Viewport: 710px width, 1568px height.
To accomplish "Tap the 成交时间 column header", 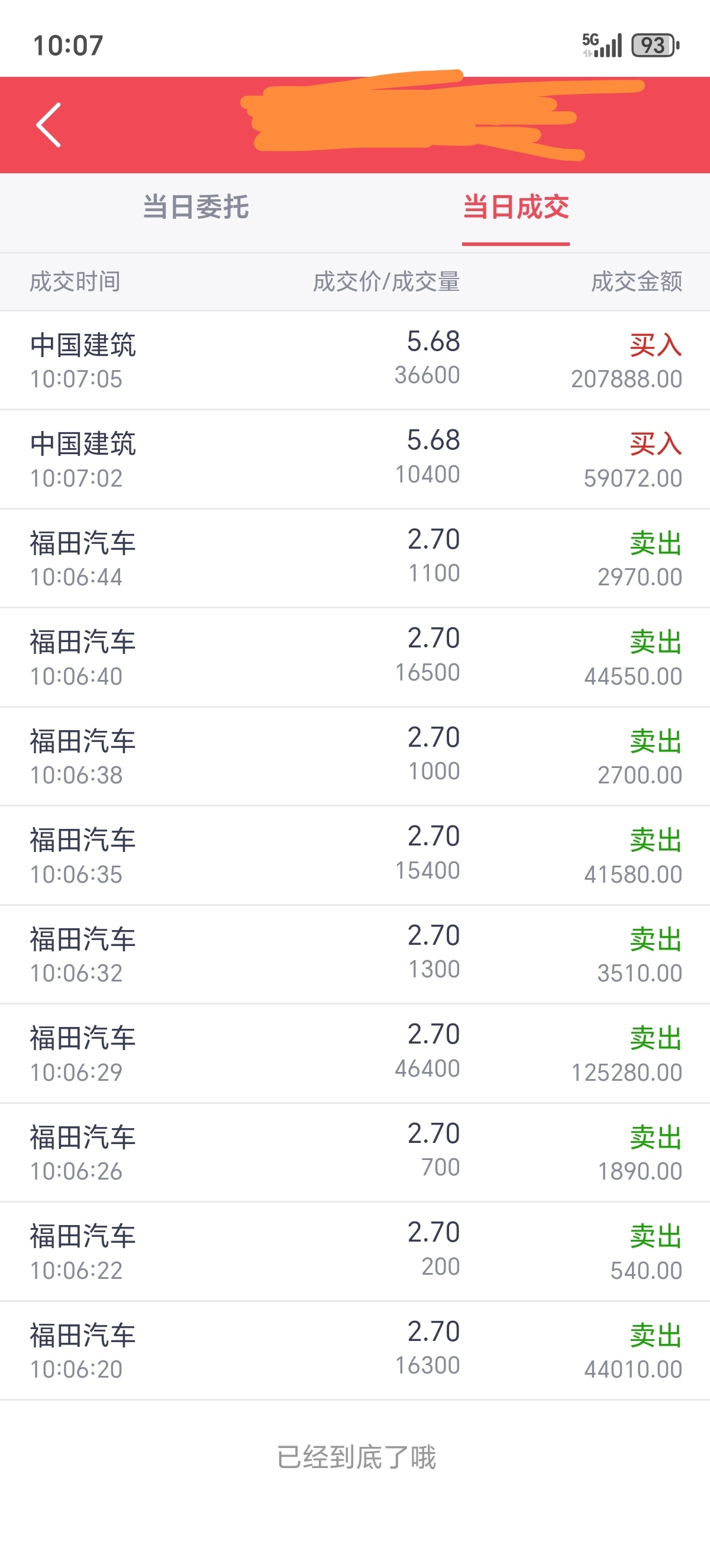I will tap(75, 282).
